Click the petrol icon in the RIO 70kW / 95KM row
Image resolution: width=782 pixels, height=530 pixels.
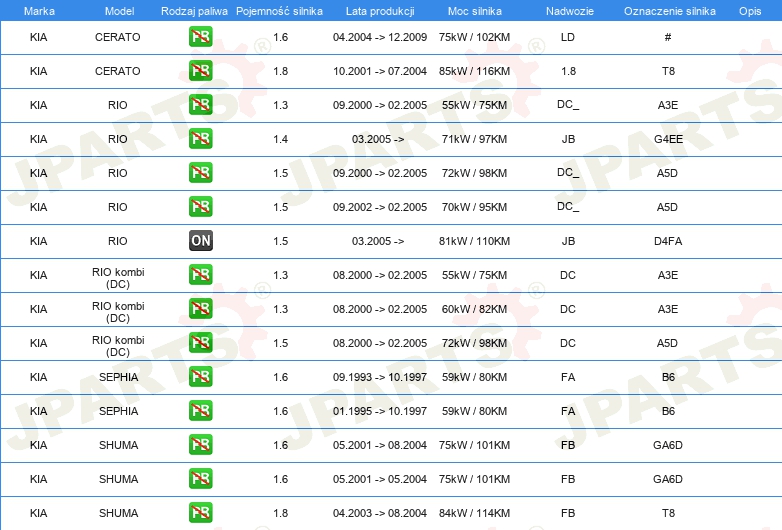[200, 206]
